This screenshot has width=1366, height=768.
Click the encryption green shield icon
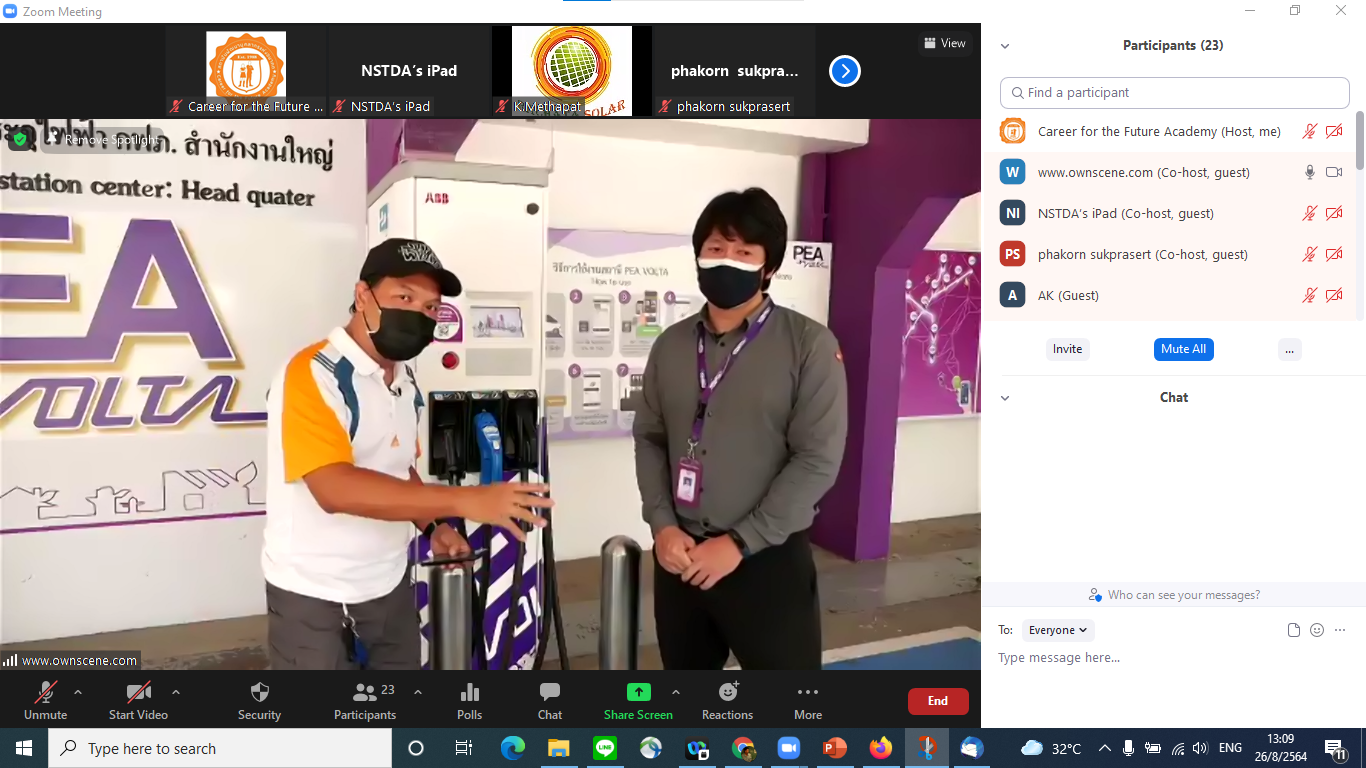(19, 140)
